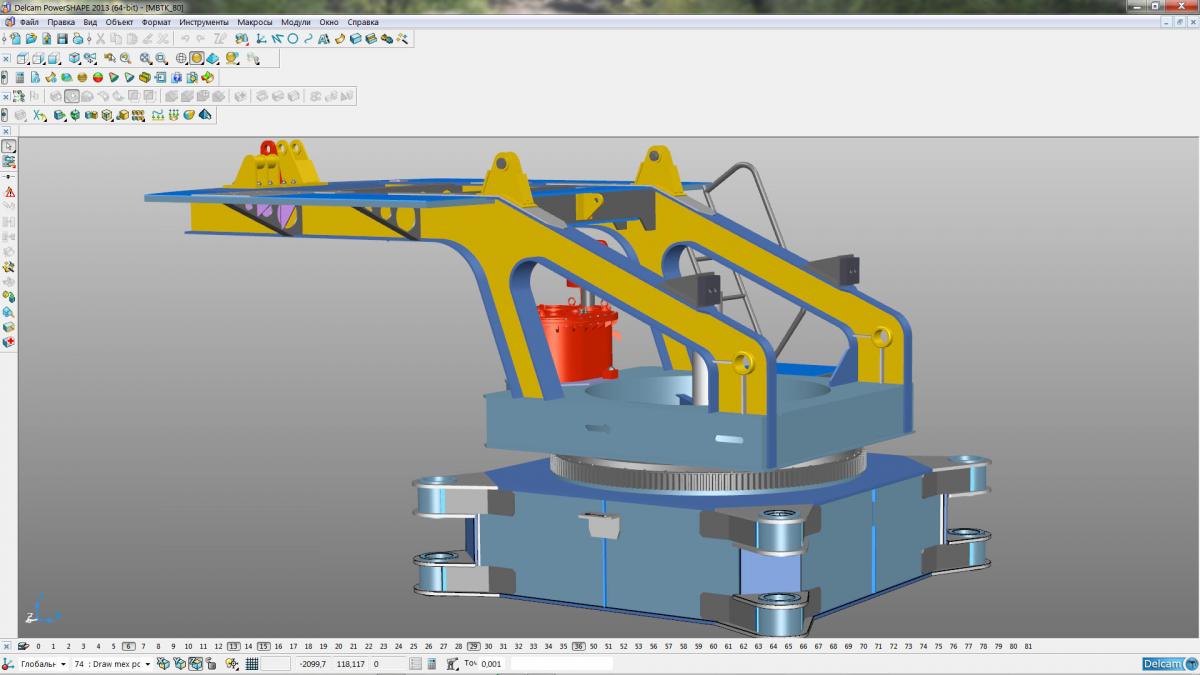Click the layers stack icon beside level 0
Screen dimensions: 1200x675
click(x=23, y=646)
